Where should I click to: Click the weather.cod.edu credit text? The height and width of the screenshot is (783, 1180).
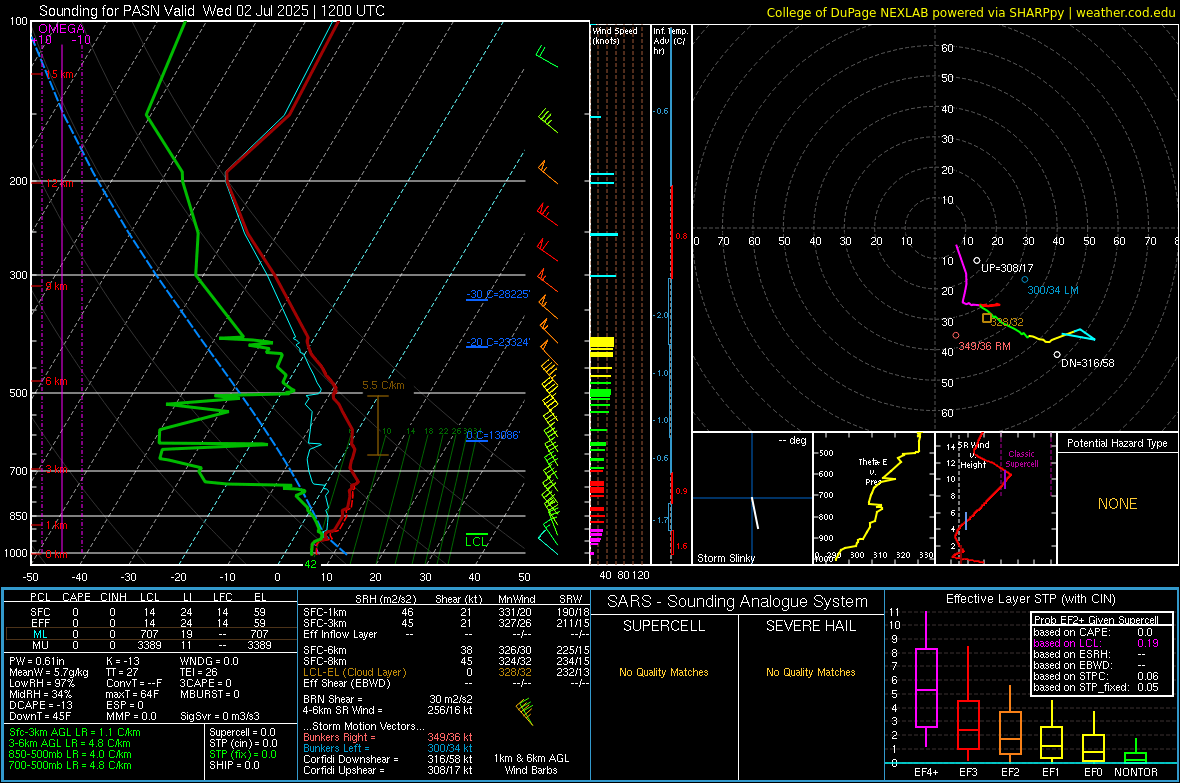pos(1125,12)
